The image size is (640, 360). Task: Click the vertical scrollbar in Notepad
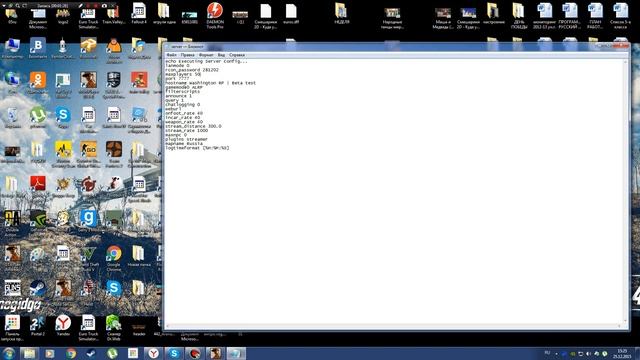(x=626, y=191)
